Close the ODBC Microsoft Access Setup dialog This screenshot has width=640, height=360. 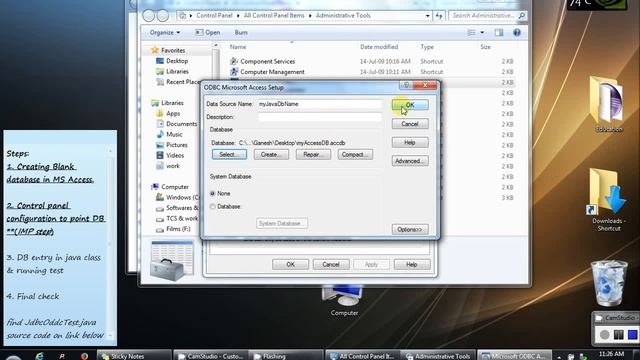pyautogui.click(x=425, y=85)
